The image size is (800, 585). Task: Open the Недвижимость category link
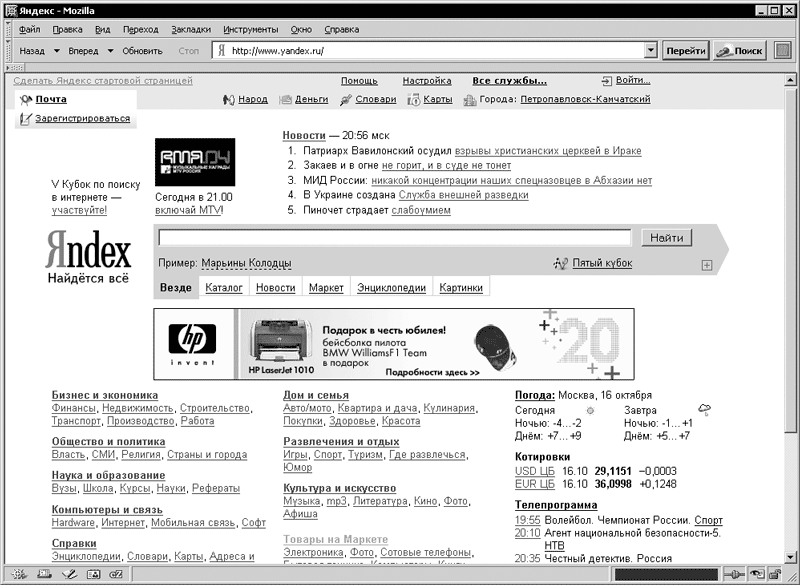[138, 408]
